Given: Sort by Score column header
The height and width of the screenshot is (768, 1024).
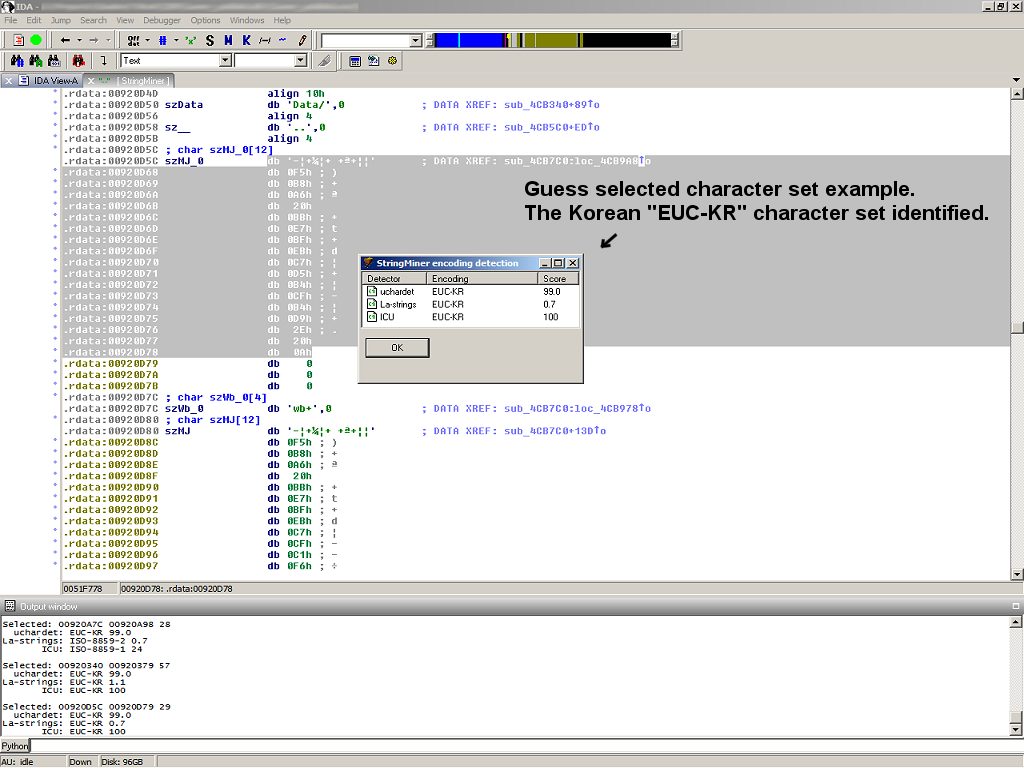Looking at the screenshot, I should click(x=558, y=279).
